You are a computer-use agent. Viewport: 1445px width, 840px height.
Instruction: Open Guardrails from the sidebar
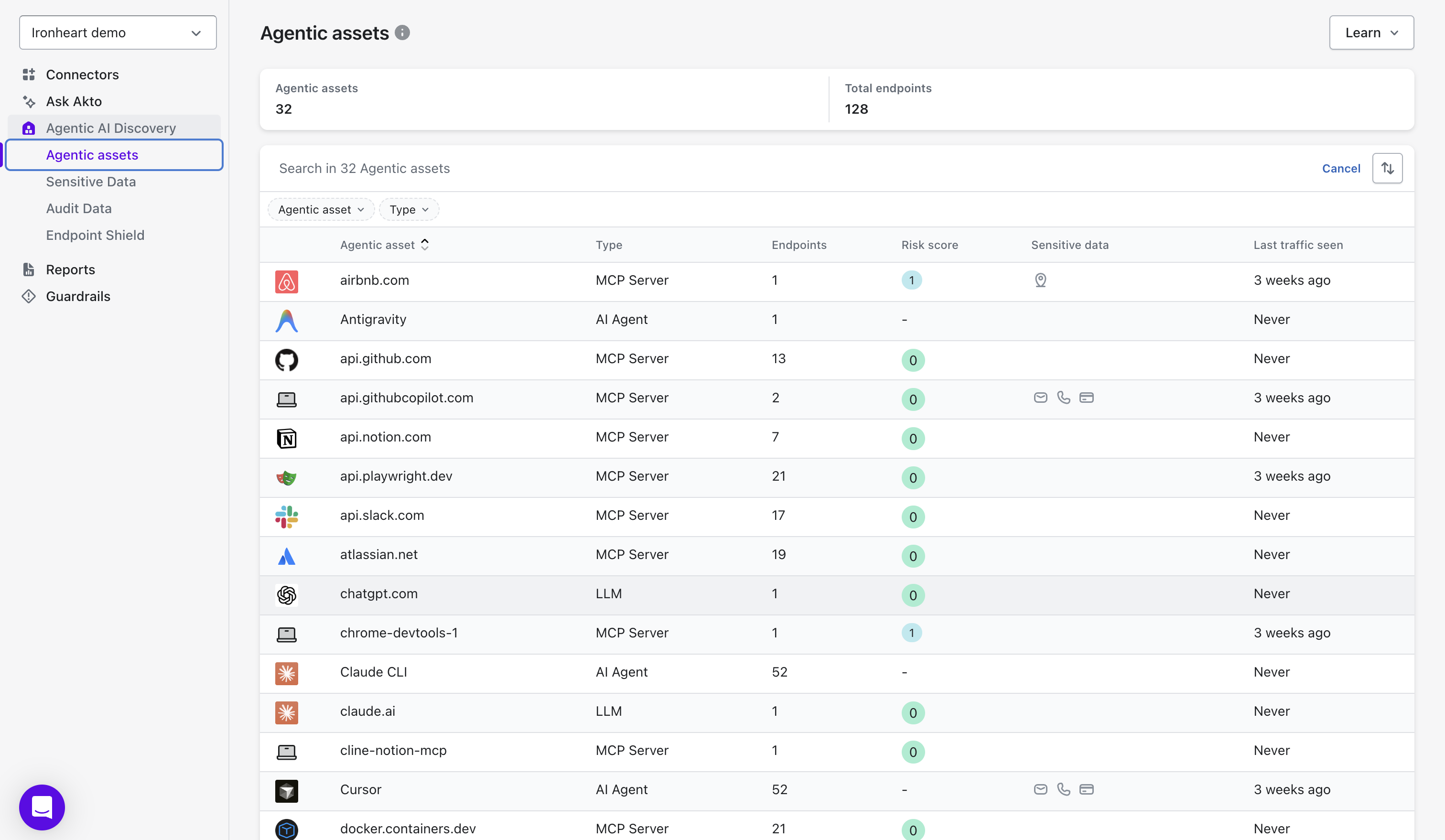tap(78, 296)
